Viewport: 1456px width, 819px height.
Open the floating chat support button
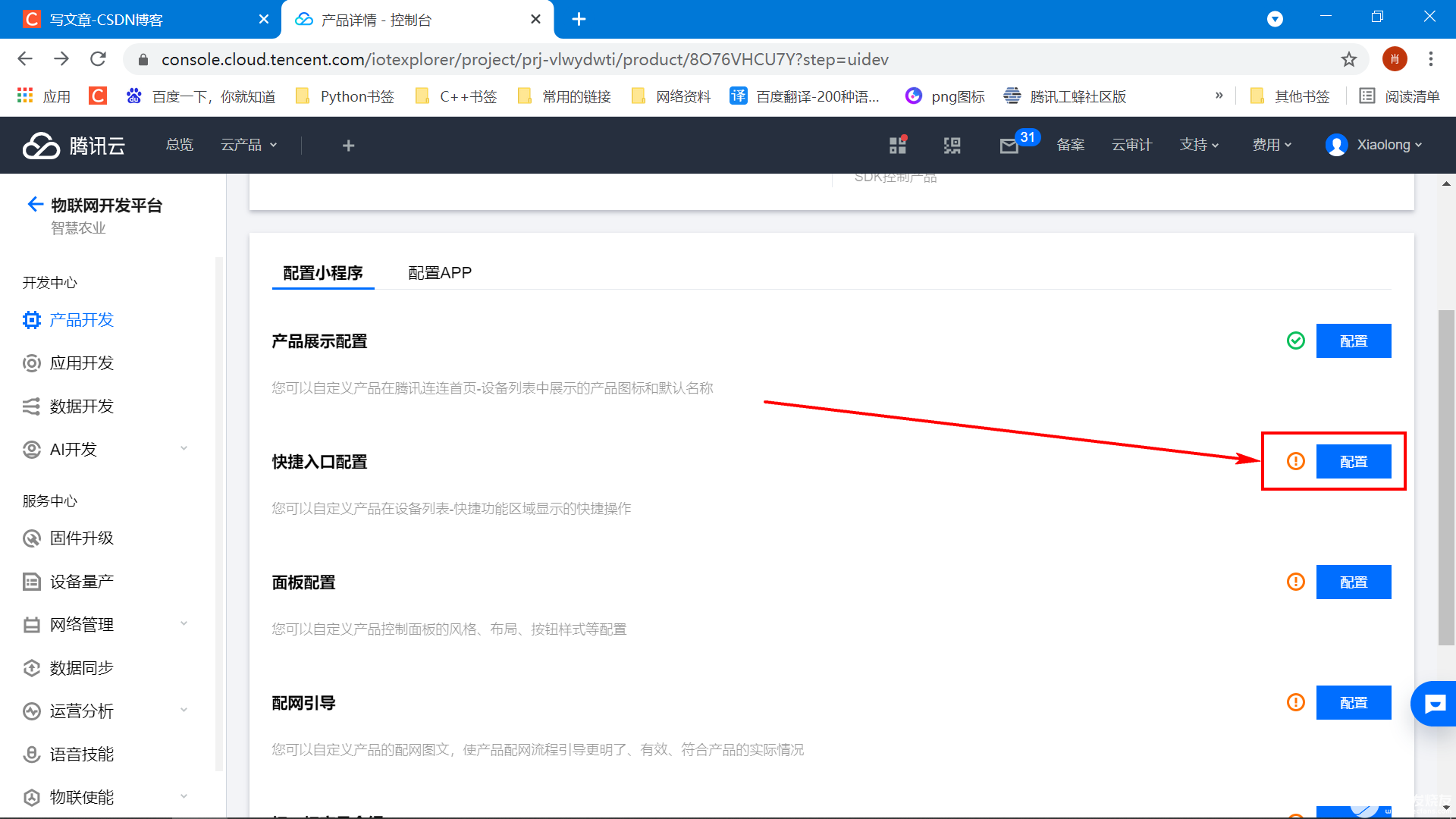(x=1434, y=704)
